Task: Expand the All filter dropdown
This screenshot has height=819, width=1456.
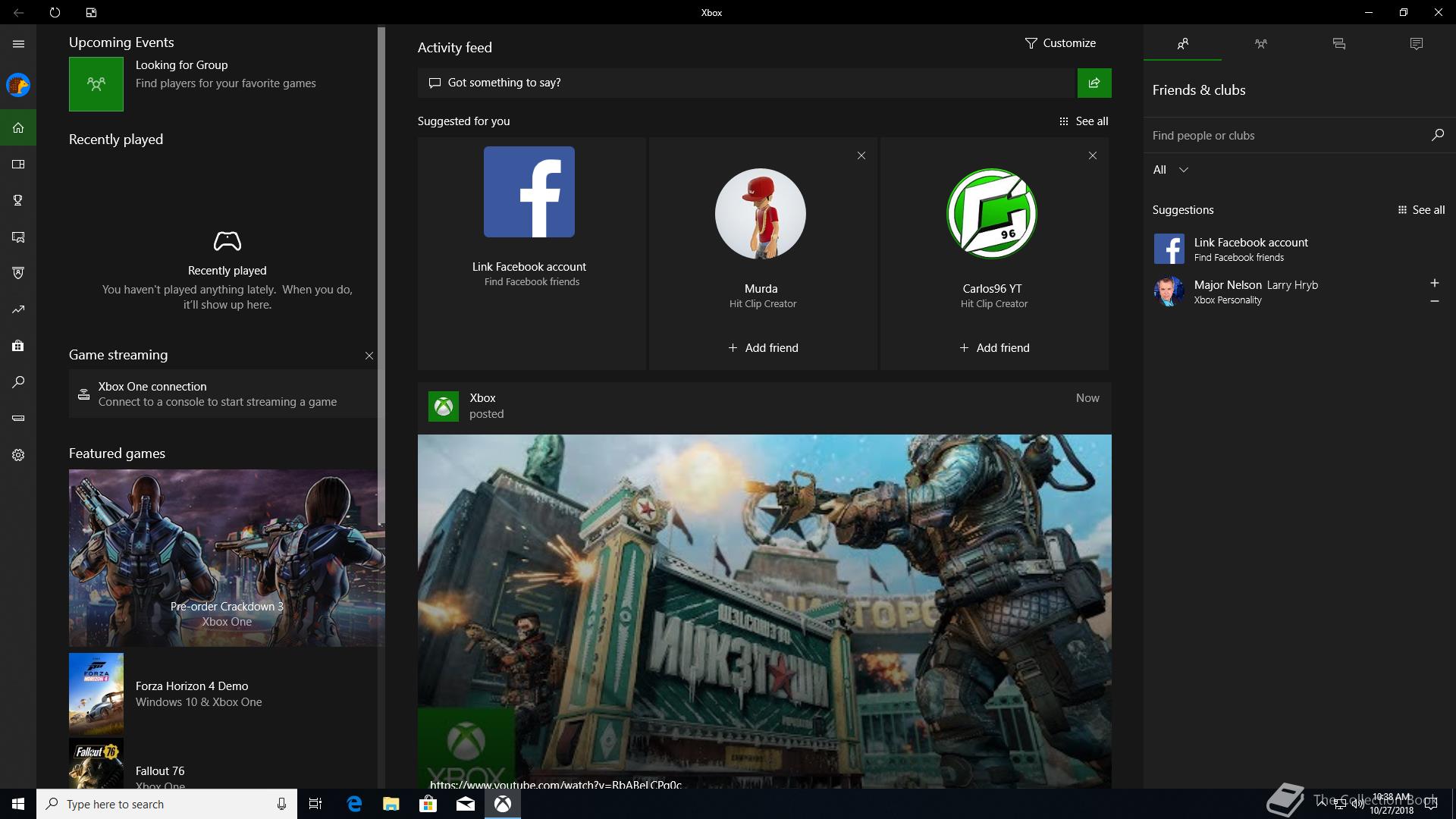Action: point(1170,170)
